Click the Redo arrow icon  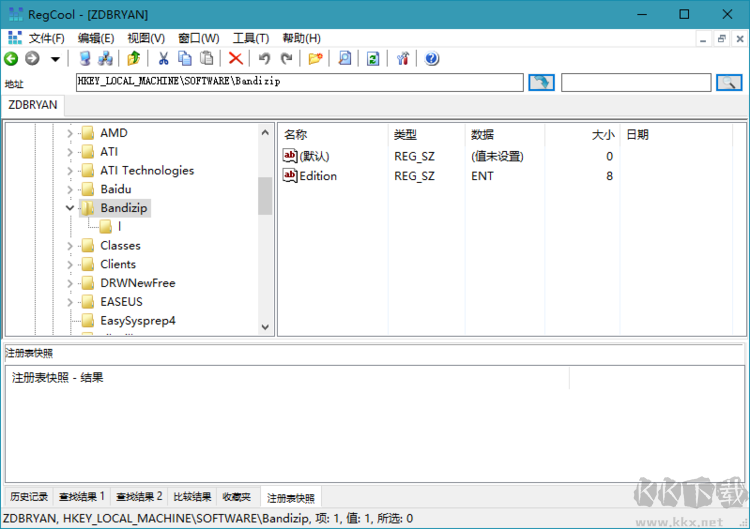pos(286,58)
